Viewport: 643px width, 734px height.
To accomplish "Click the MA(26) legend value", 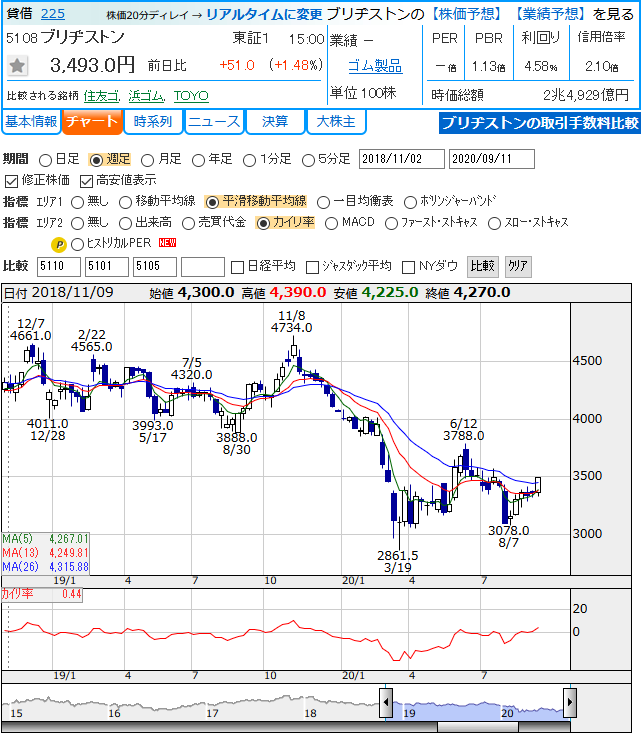I will click(x=69, y=567).
